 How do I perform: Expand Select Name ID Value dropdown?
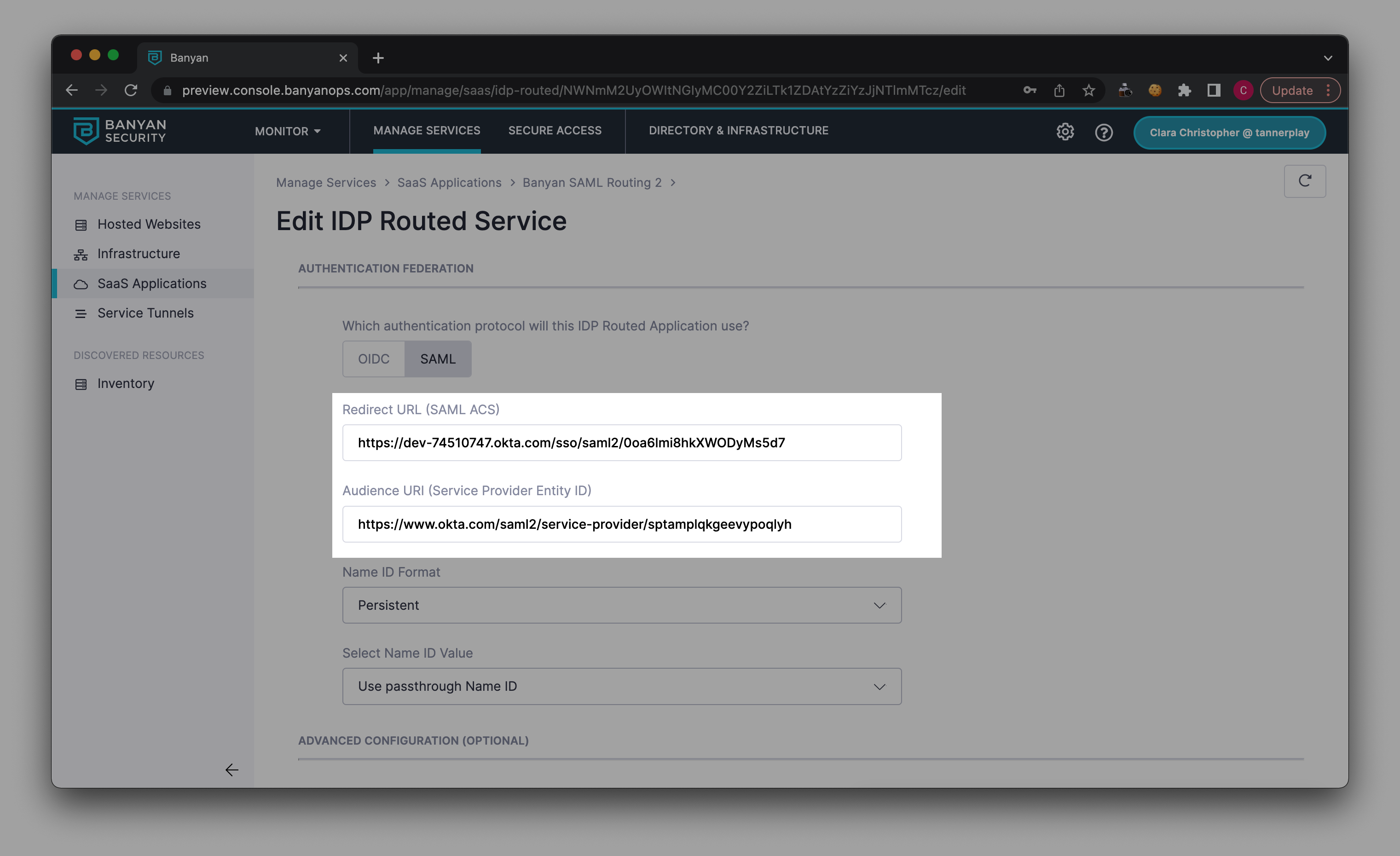click(622, 686)
